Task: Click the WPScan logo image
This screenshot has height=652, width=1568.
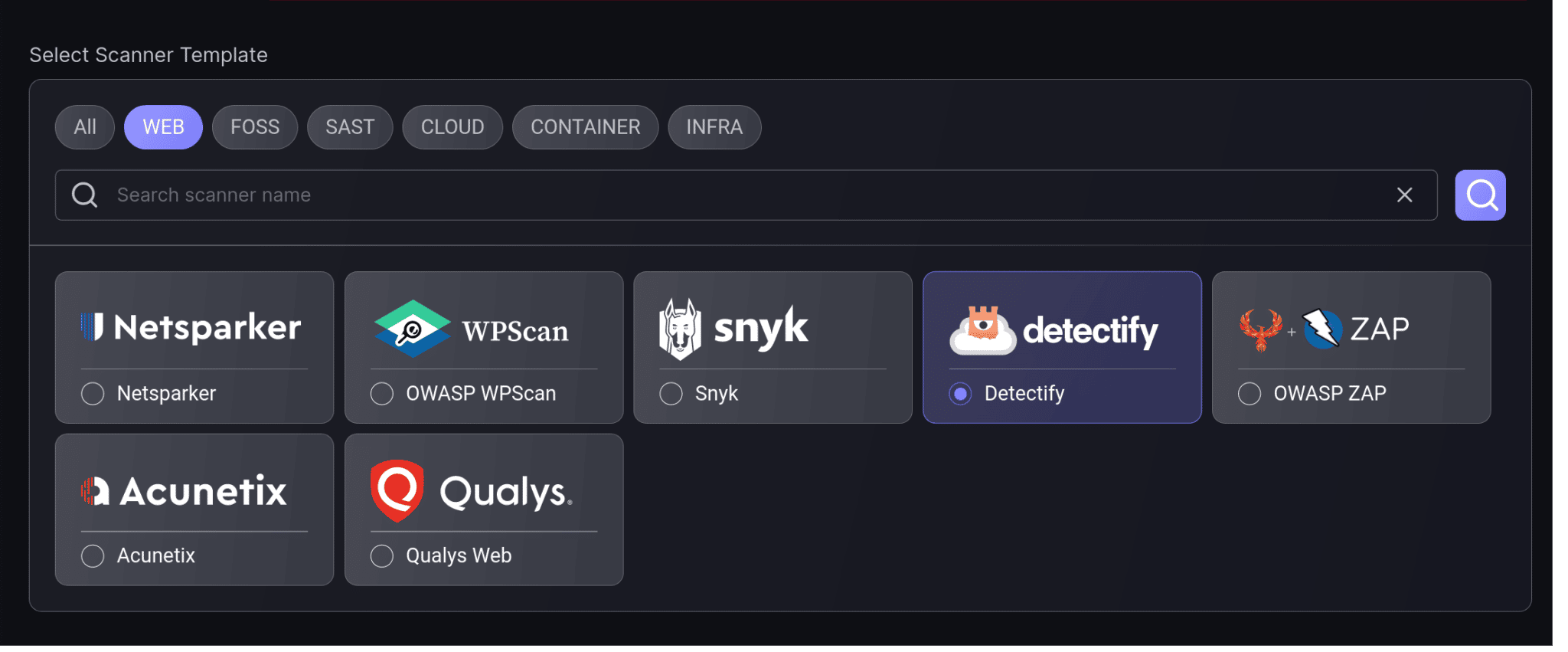Action: tap(472, 329)
